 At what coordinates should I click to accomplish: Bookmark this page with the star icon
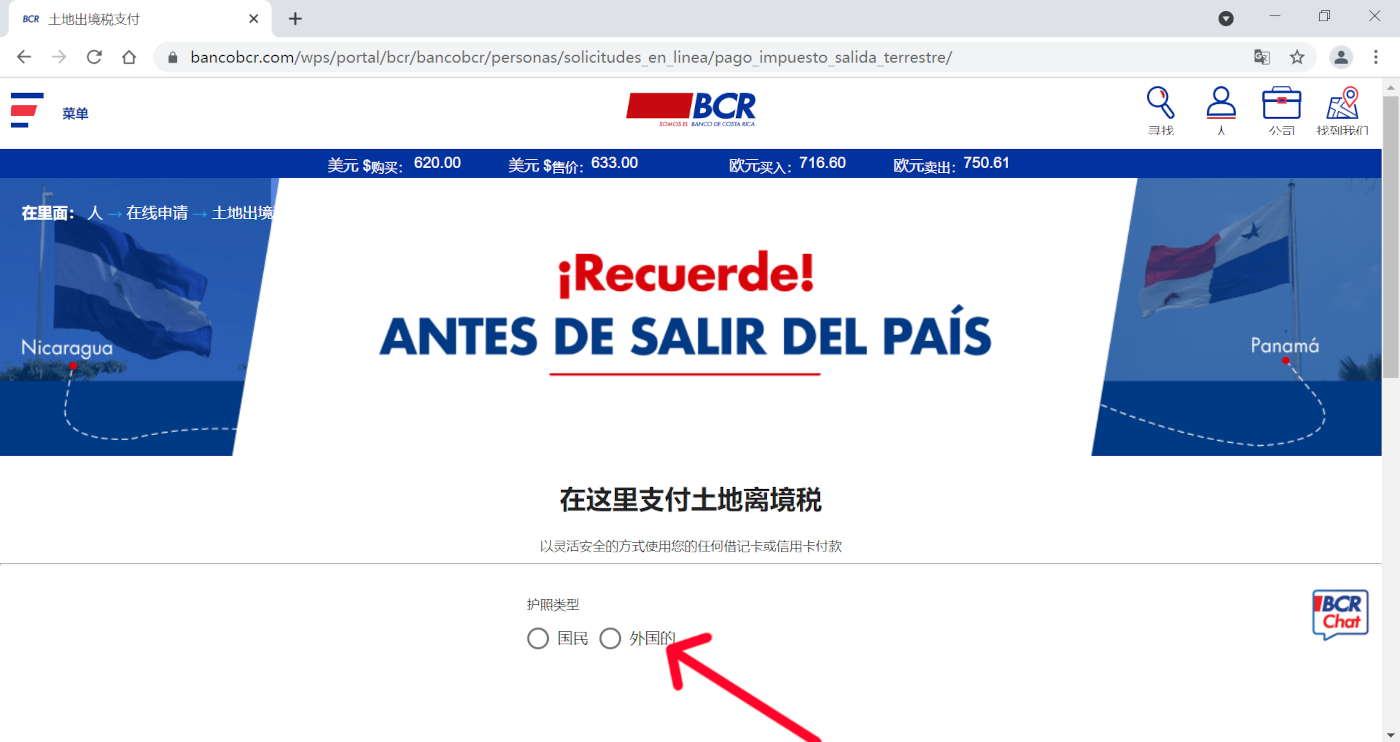click(1297, 57)
